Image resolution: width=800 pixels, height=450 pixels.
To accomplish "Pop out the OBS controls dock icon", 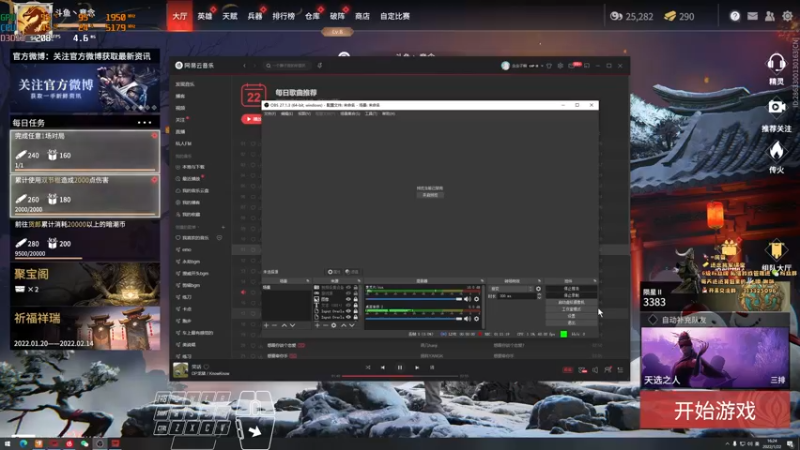I will 594,281.
